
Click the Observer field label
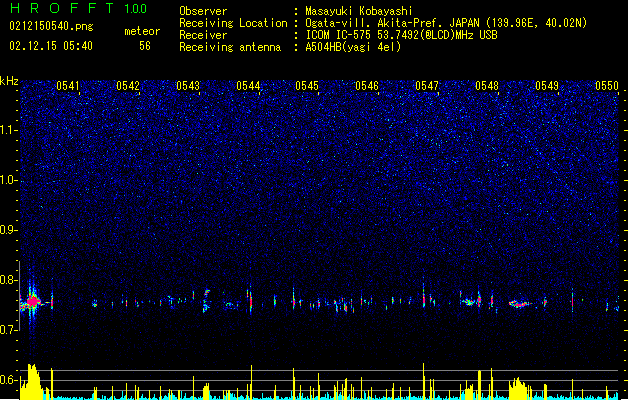point(203,11)
